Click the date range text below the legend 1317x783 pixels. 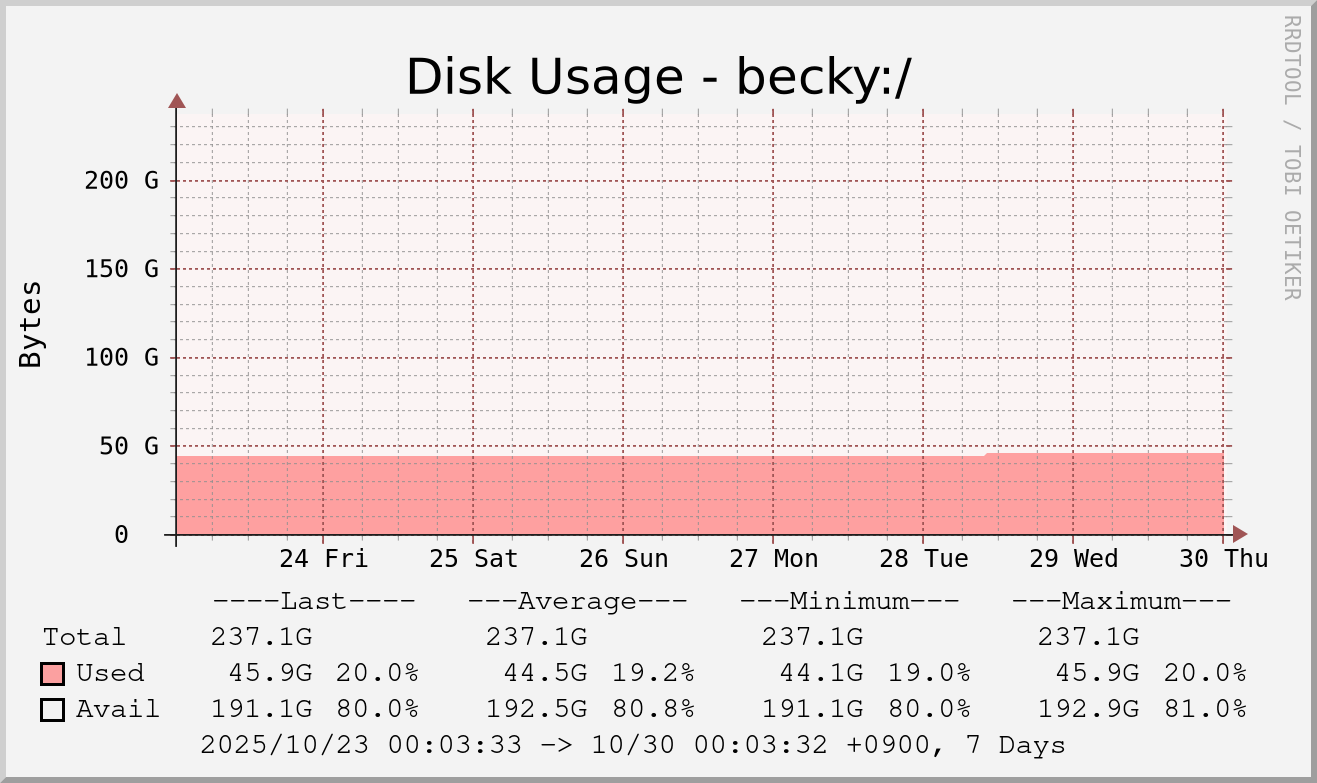point(632,745)
